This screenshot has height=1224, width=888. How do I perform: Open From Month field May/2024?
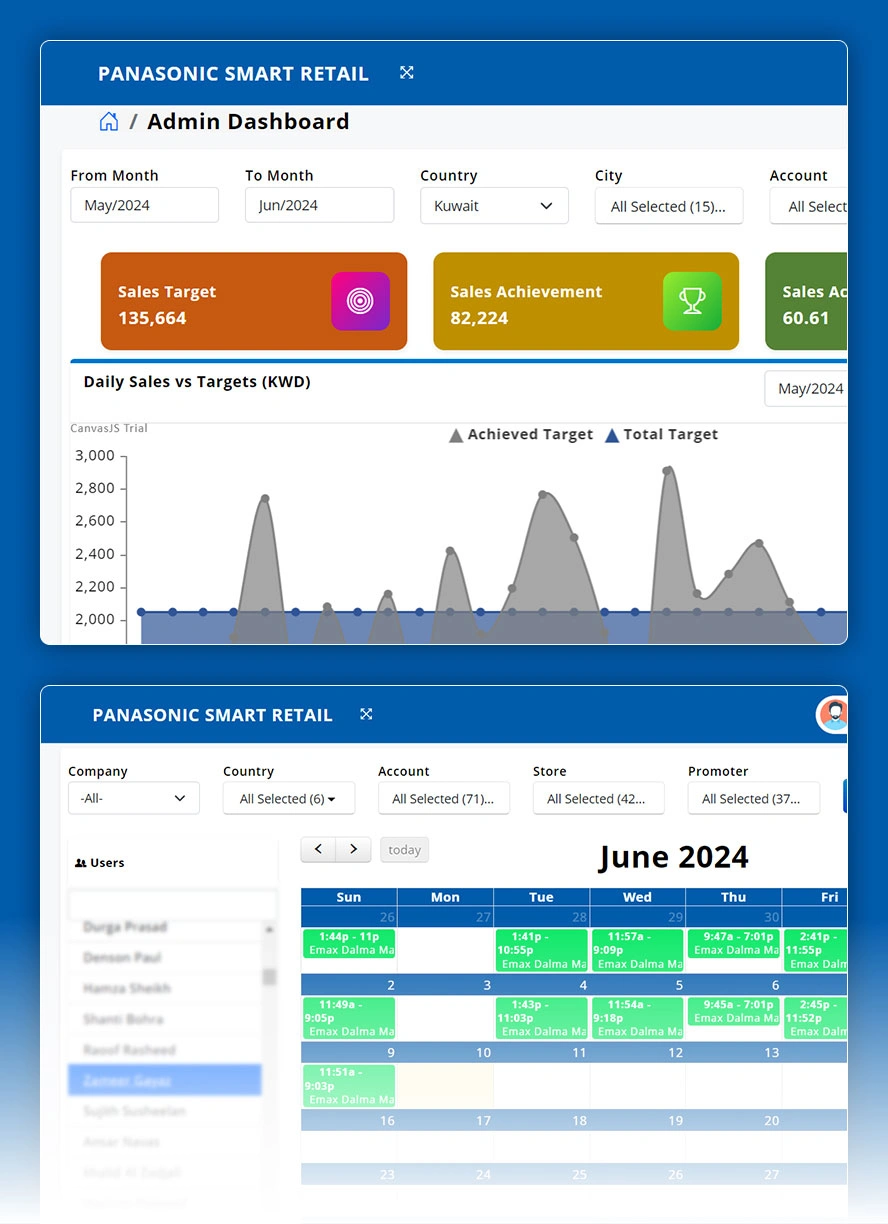(x=144, y=205)
